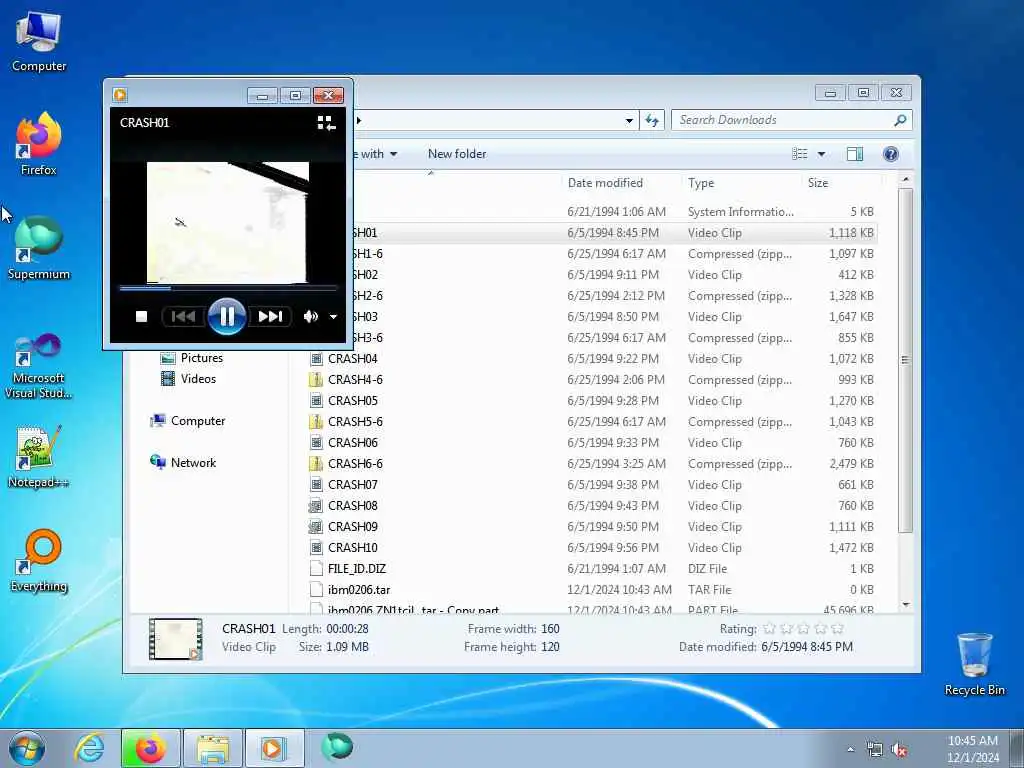This screenshot has width=1024, height=768.
Task: Open Internet Explorer from taskbar
Action: click(x=88, y=748)
